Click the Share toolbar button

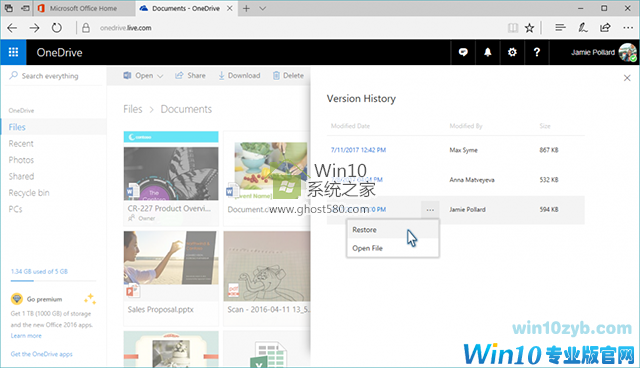point(190,75)
